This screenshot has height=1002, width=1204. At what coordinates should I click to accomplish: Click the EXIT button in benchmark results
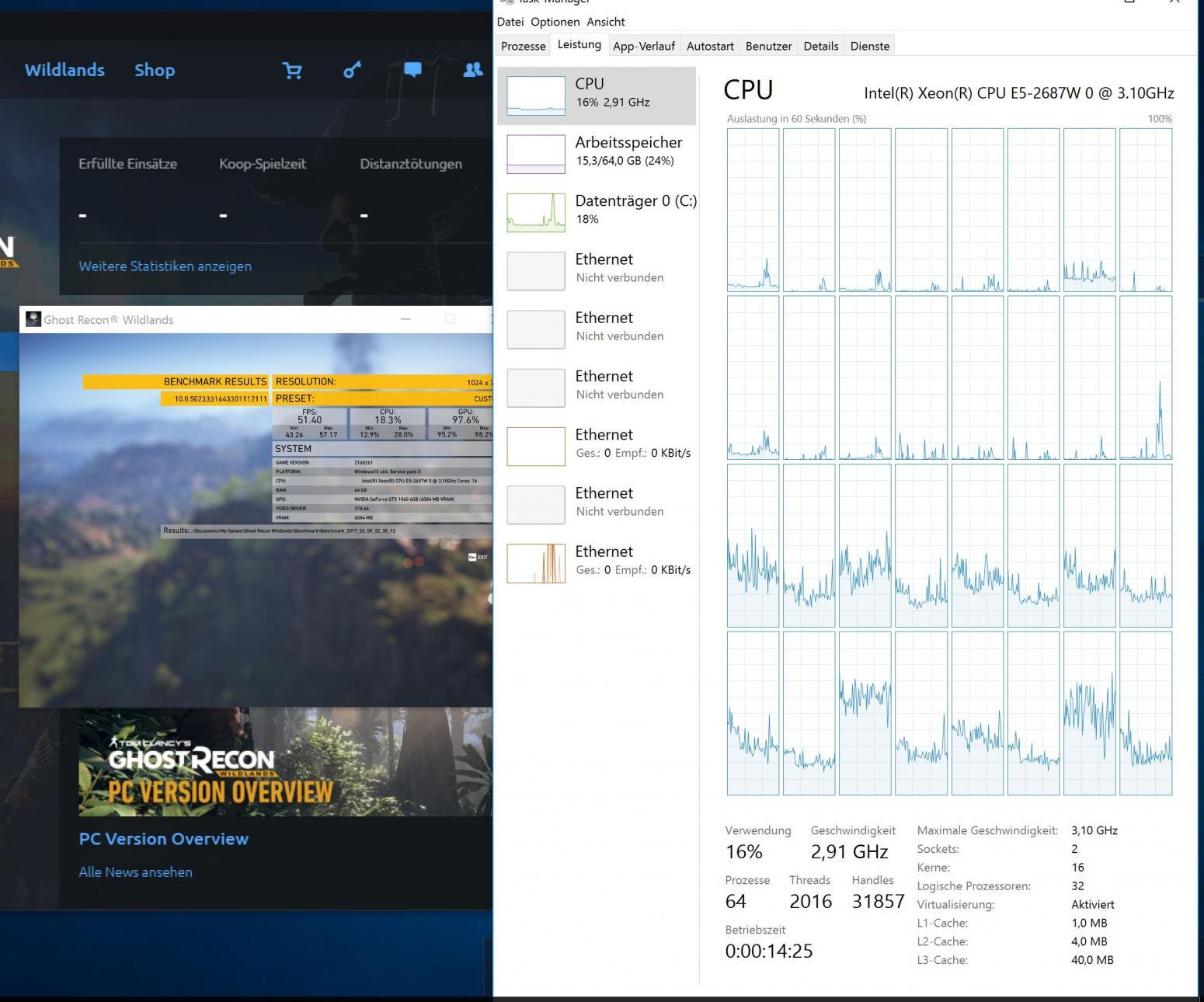478,557
